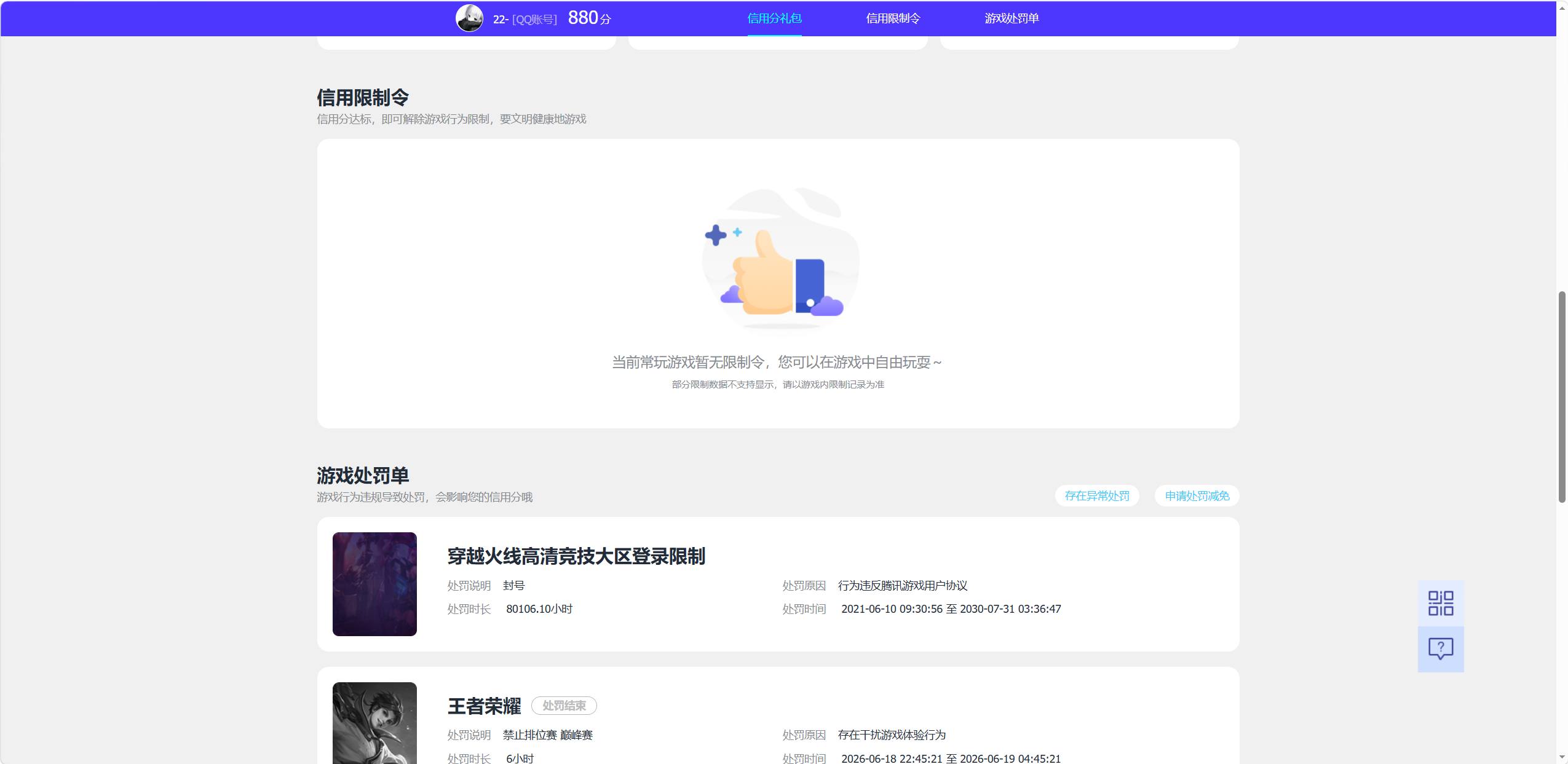Click the 王者荣耀 game cover thumbnail

pyautogui.click(x=374, y=723)
